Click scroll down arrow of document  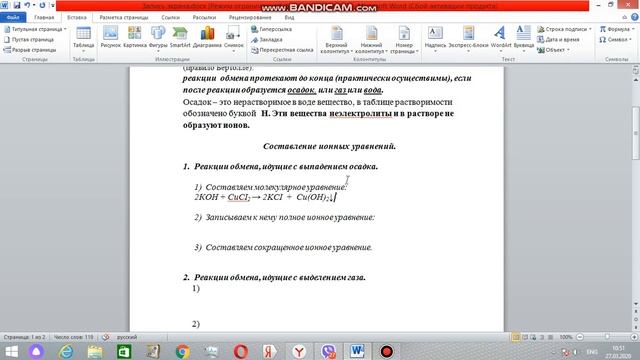tap(636, 304)
